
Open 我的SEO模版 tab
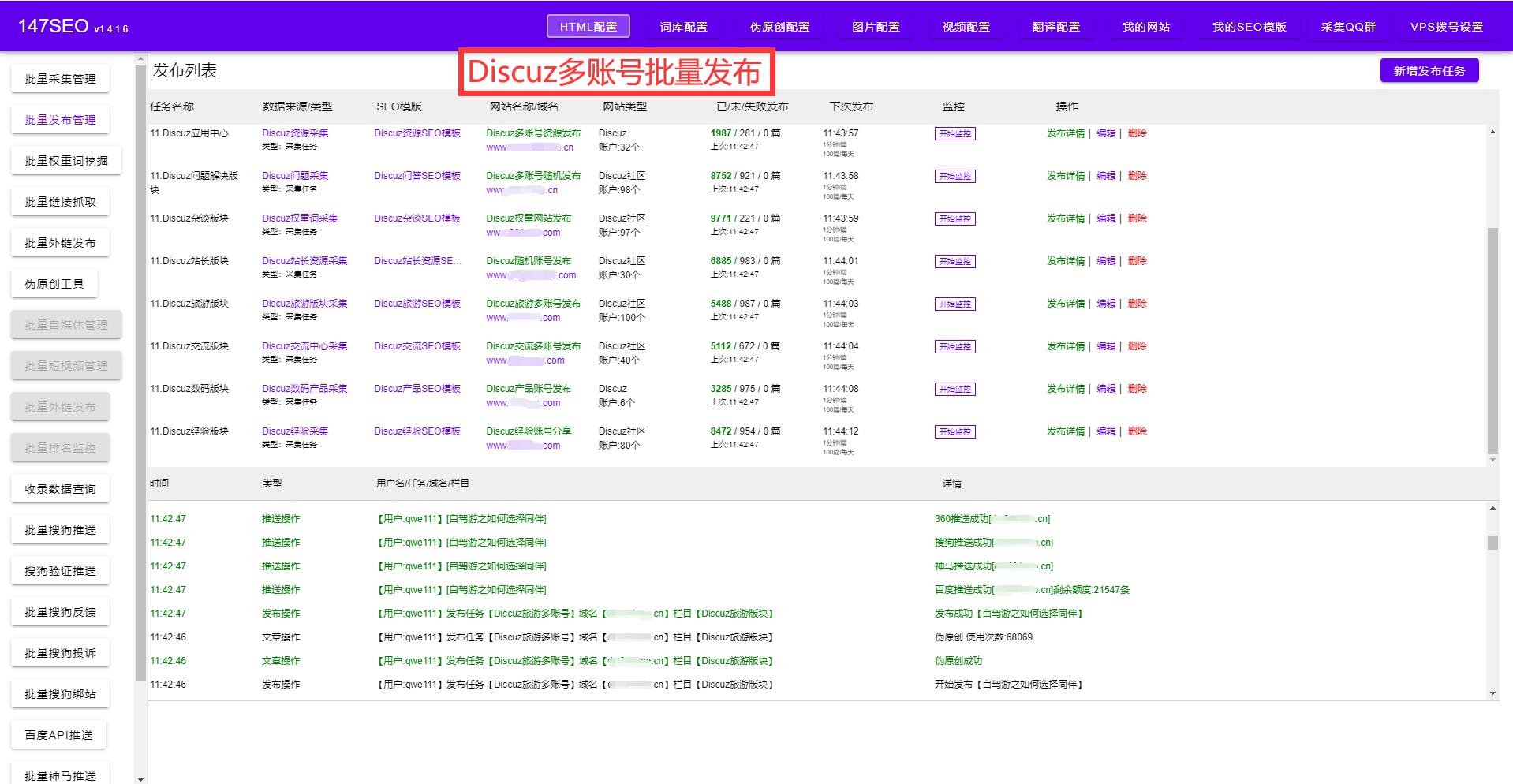(1249, 26)
